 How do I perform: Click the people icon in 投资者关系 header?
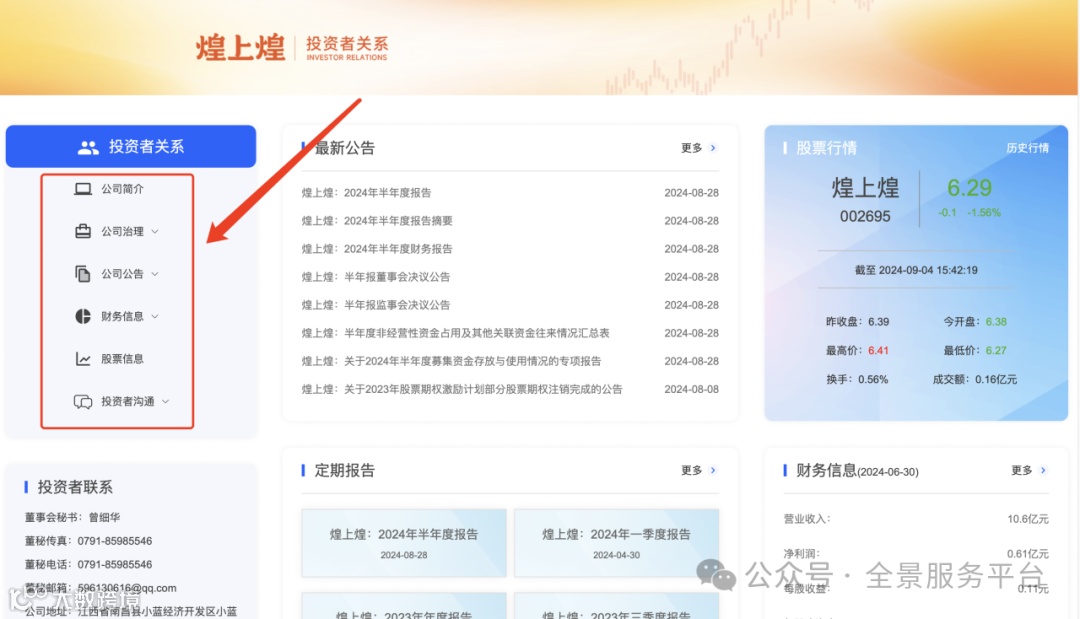88,147
